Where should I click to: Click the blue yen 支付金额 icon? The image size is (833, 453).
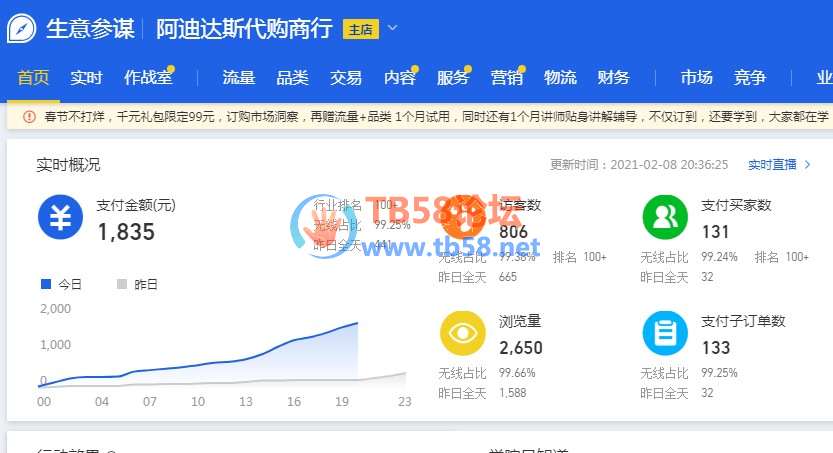tap(60, 217)
